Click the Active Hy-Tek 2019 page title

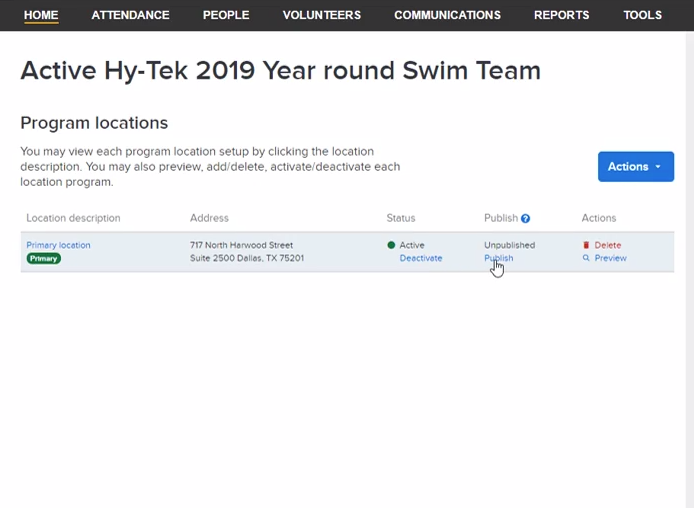280,71
